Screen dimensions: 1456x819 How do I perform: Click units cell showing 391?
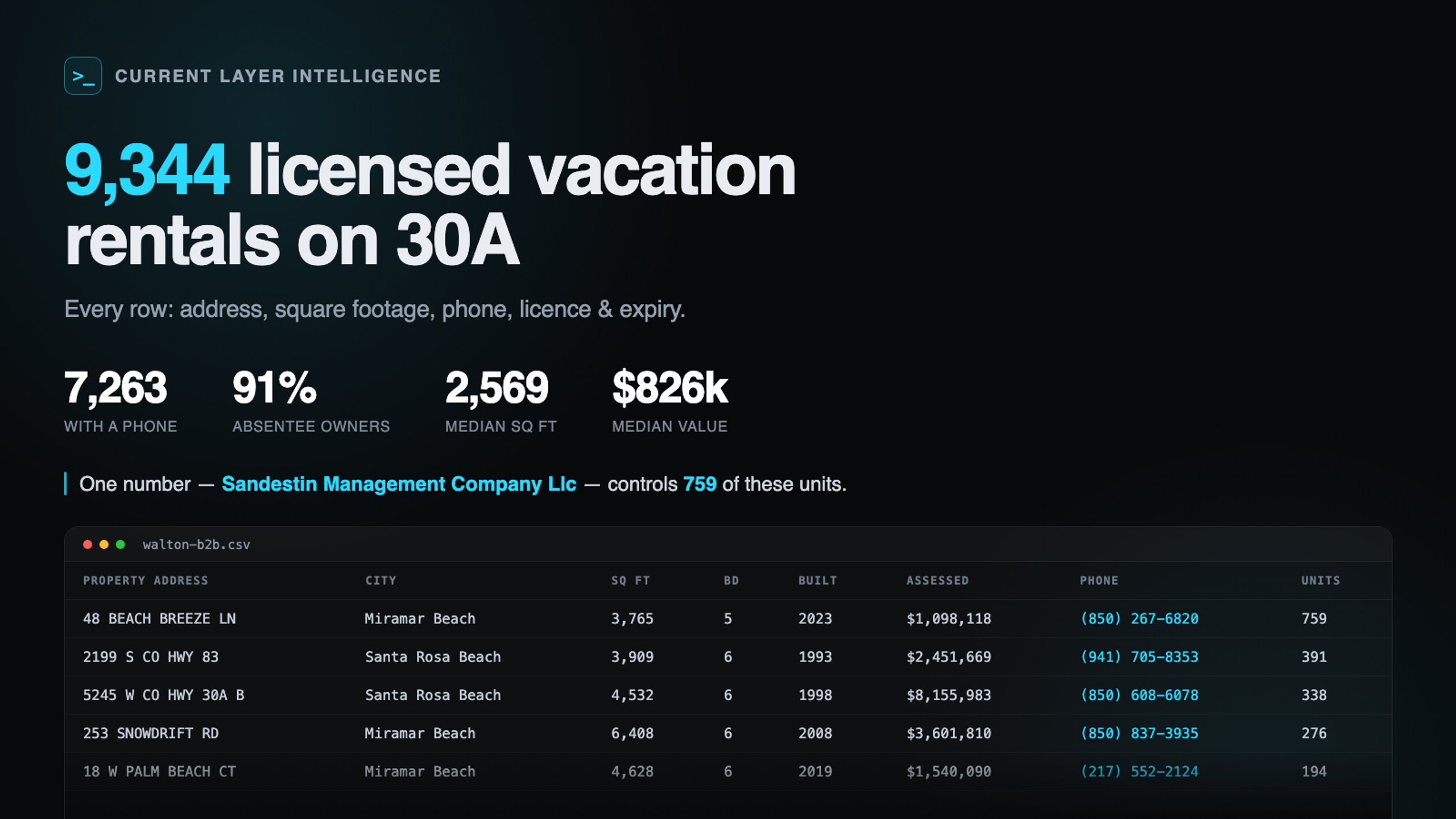click(x=1314, y=656)
